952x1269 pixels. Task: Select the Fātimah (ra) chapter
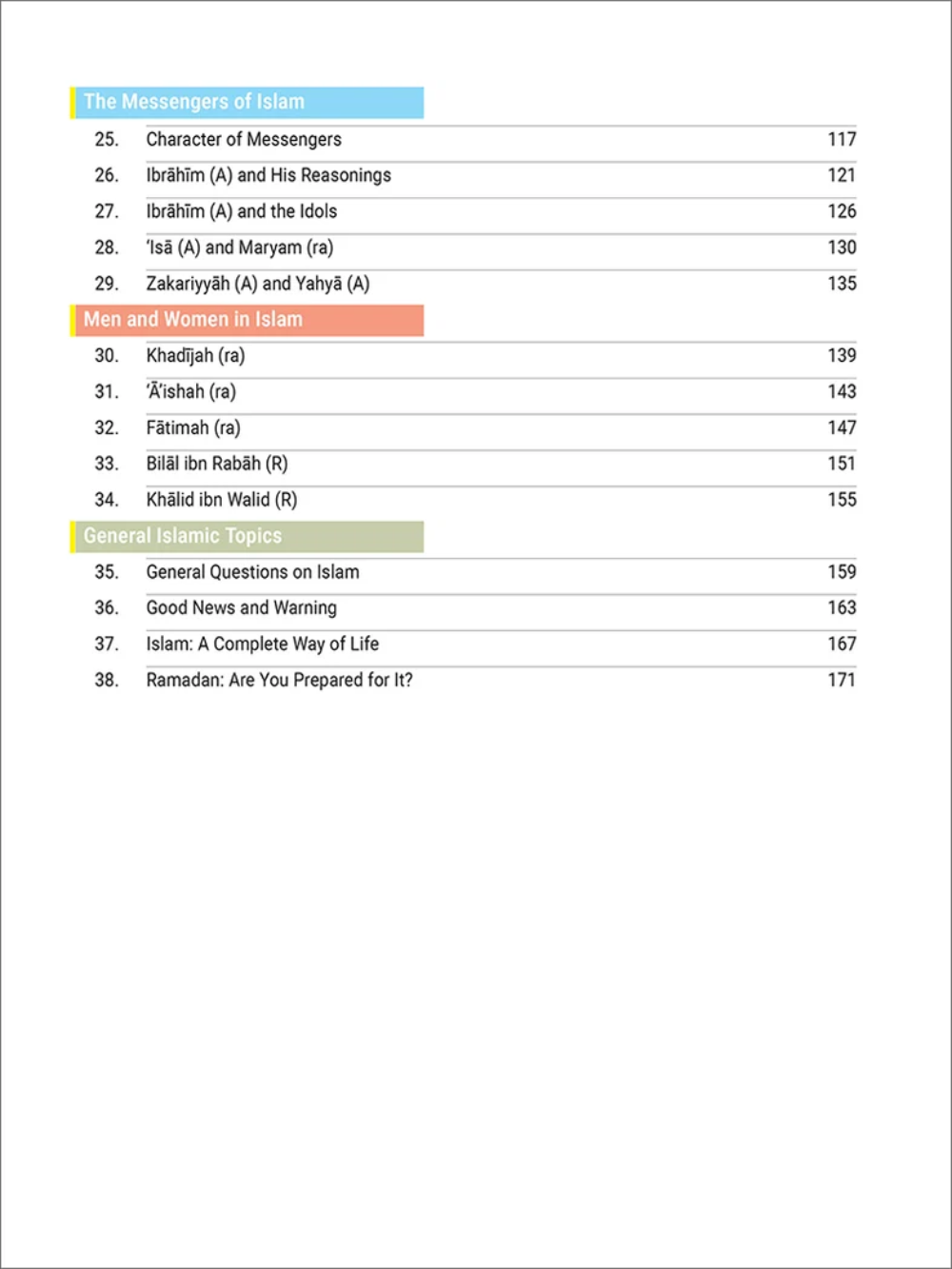point(193,427)
